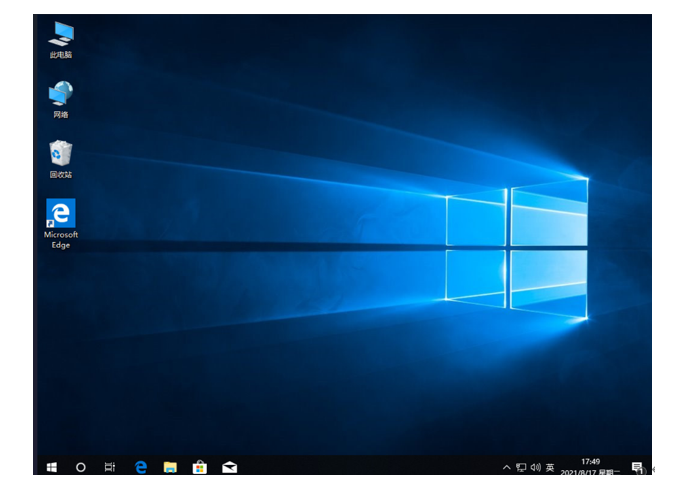Open network status in system tray

[x=521, y=467]
